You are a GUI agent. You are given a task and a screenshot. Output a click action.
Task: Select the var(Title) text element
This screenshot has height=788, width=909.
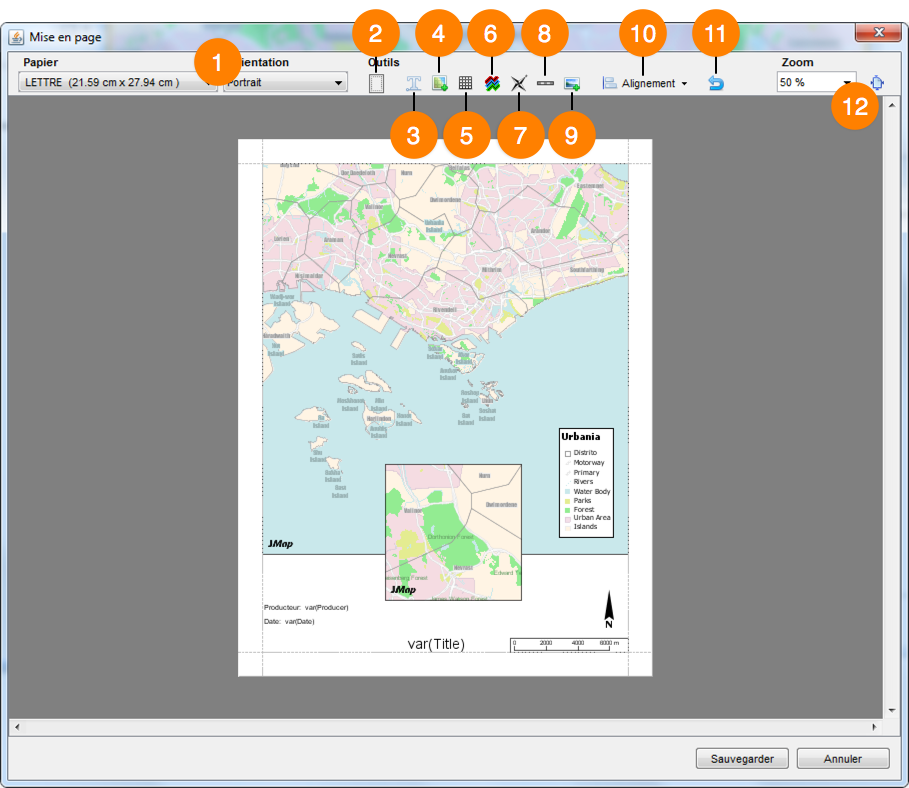coord(436,644)
